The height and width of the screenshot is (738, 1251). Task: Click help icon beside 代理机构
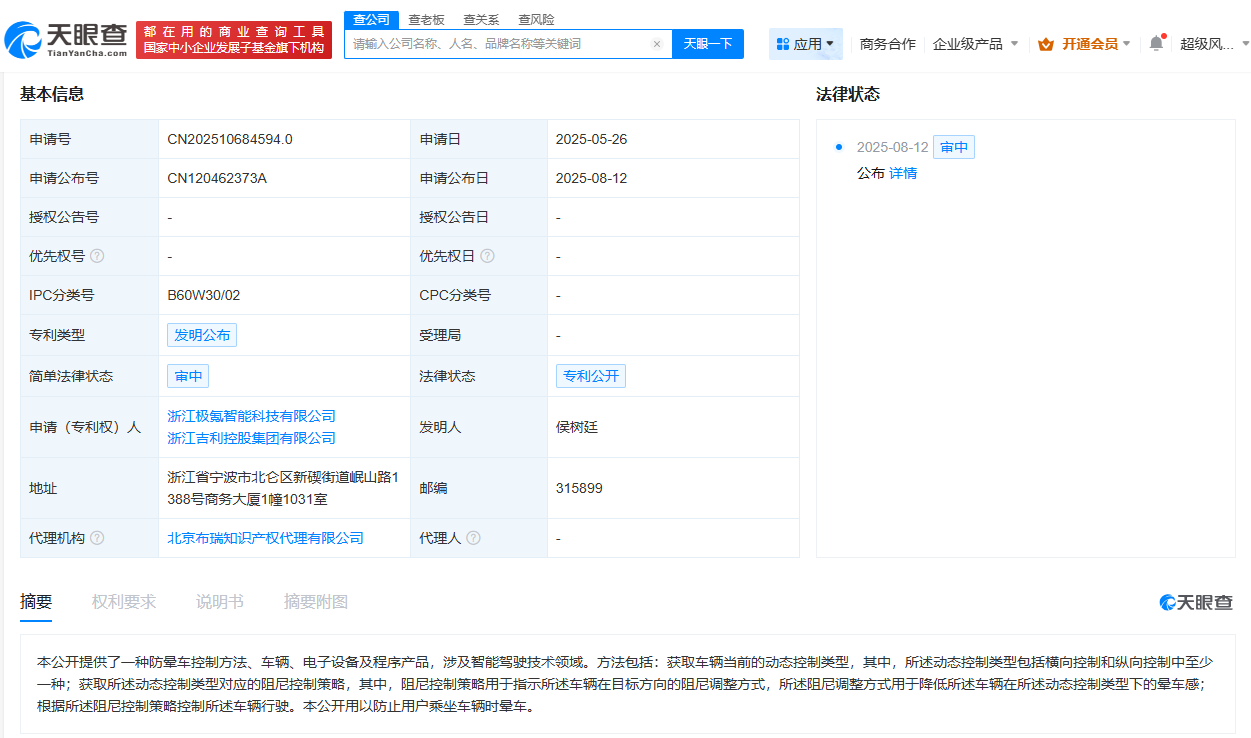click(98, 538)
